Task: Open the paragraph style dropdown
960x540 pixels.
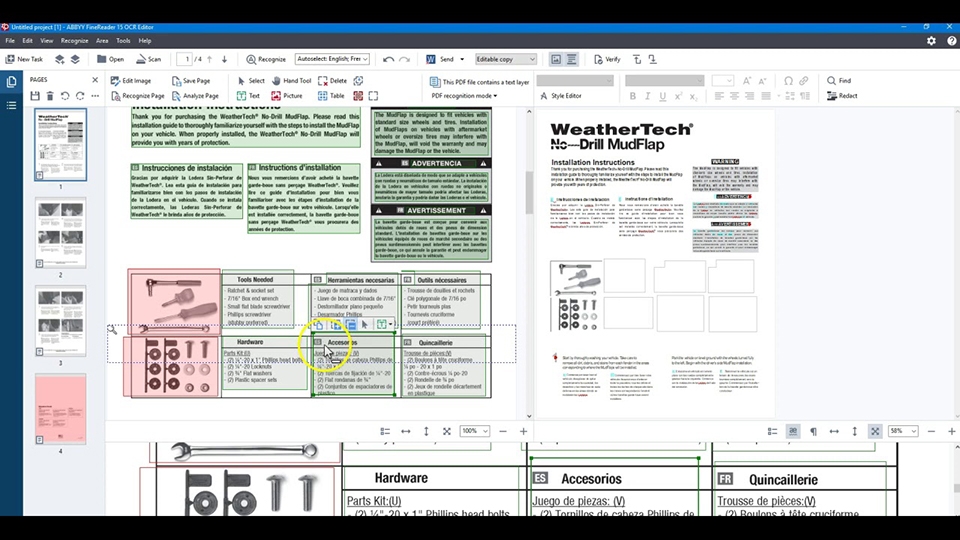Action: point(575,81)
